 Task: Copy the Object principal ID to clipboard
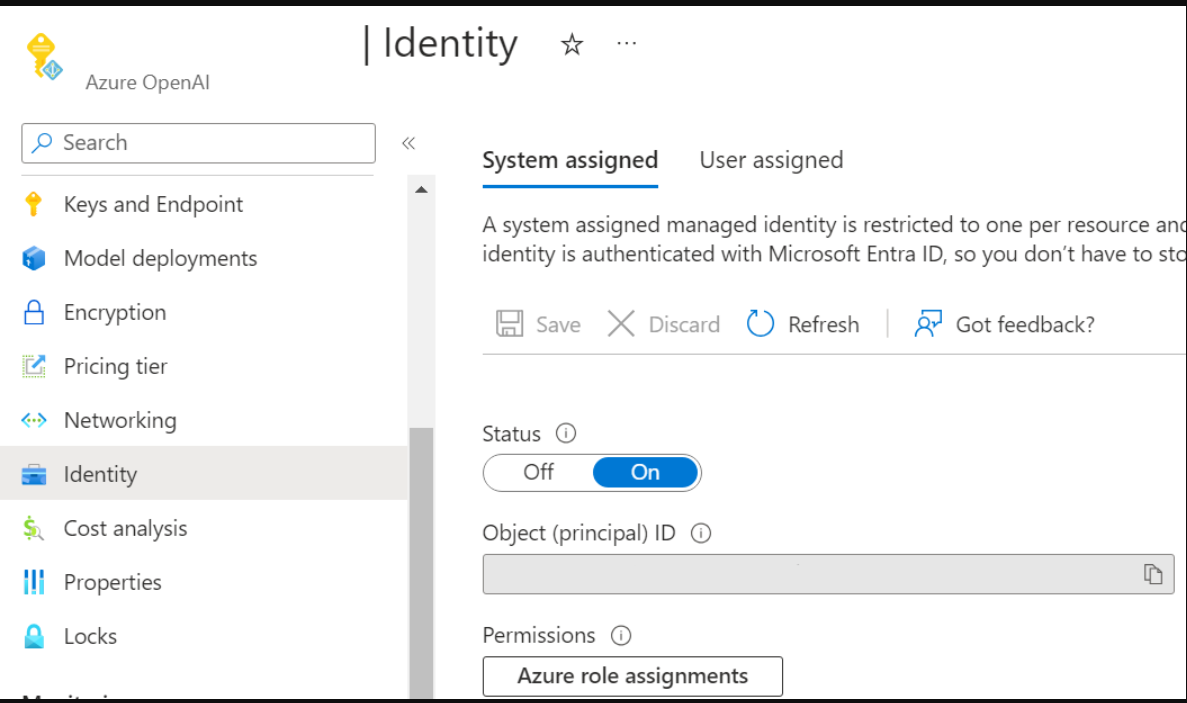[x=1153, y=574]
